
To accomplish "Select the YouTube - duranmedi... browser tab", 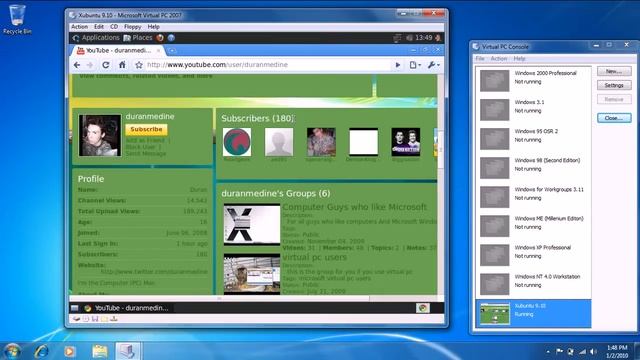I will tap(118, 51).
